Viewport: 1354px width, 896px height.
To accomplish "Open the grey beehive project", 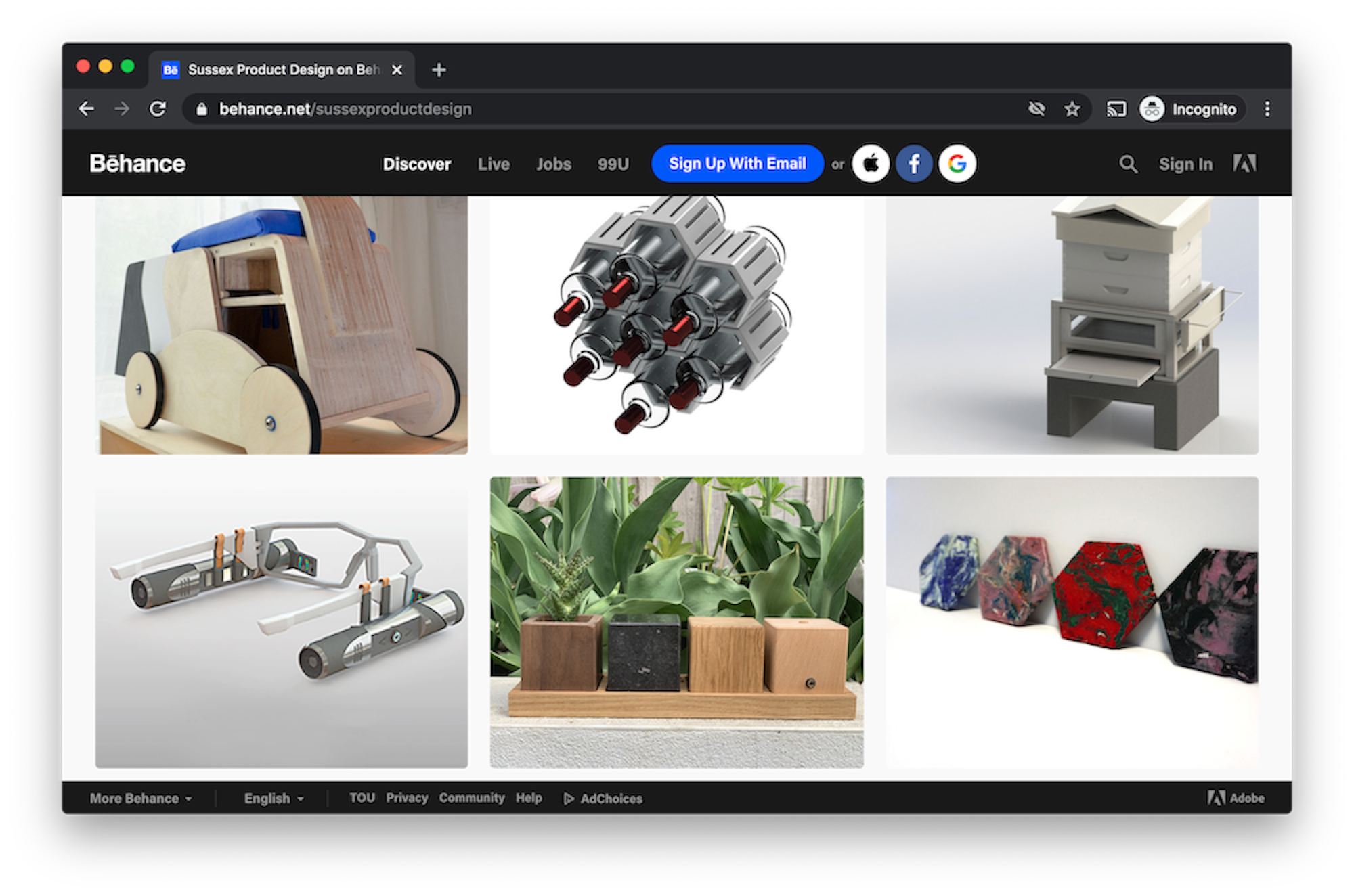I will tap(1072, 325).
